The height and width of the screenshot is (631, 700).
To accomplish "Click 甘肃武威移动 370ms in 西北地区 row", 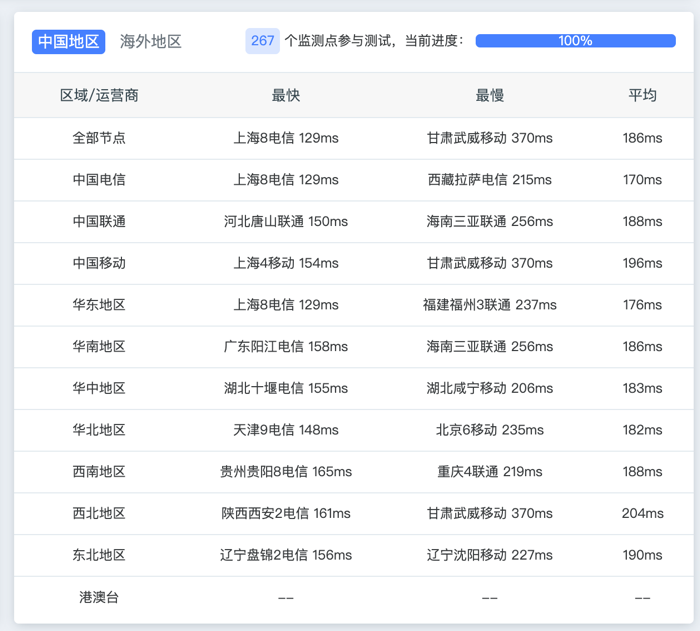I will point(490,514).
